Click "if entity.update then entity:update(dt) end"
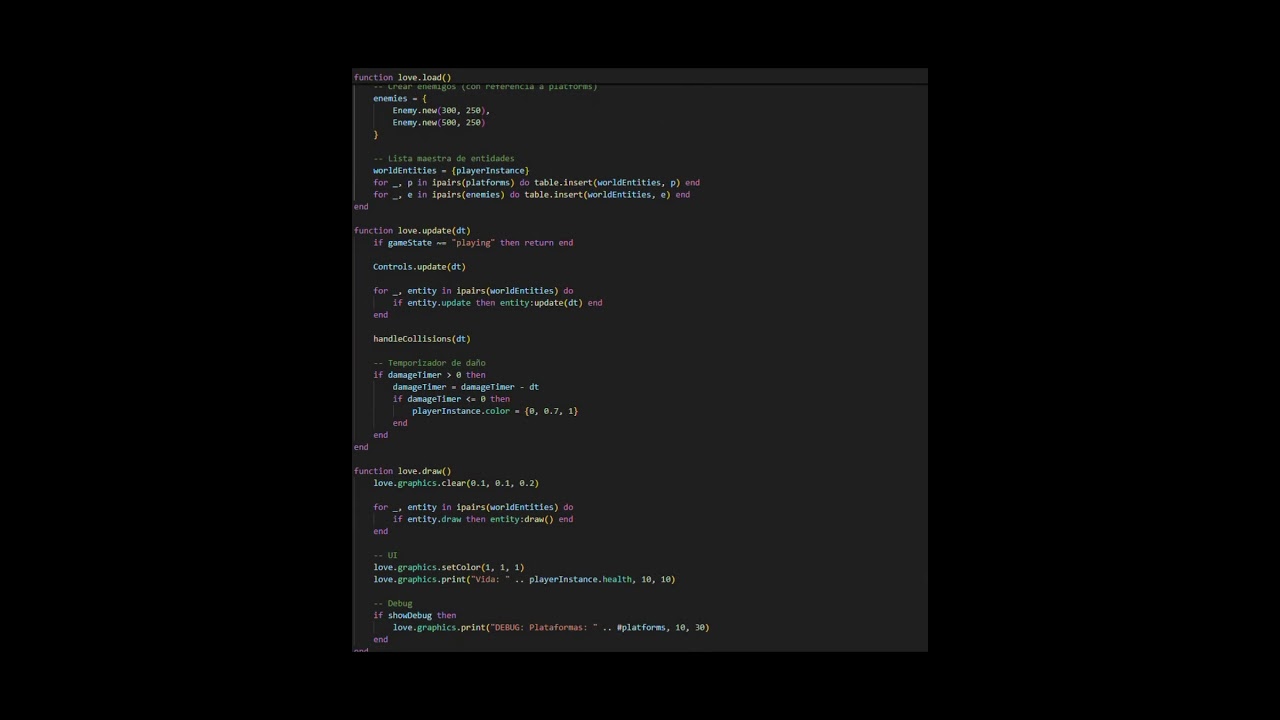Viewport: 1280px width, 720px height. [497, 303]
